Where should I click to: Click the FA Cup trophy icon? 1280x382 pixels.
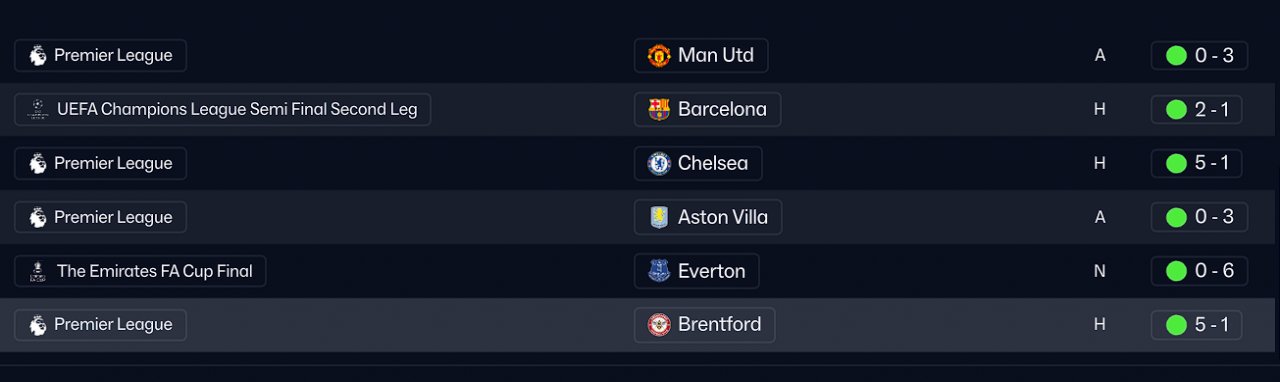[37, 271]
